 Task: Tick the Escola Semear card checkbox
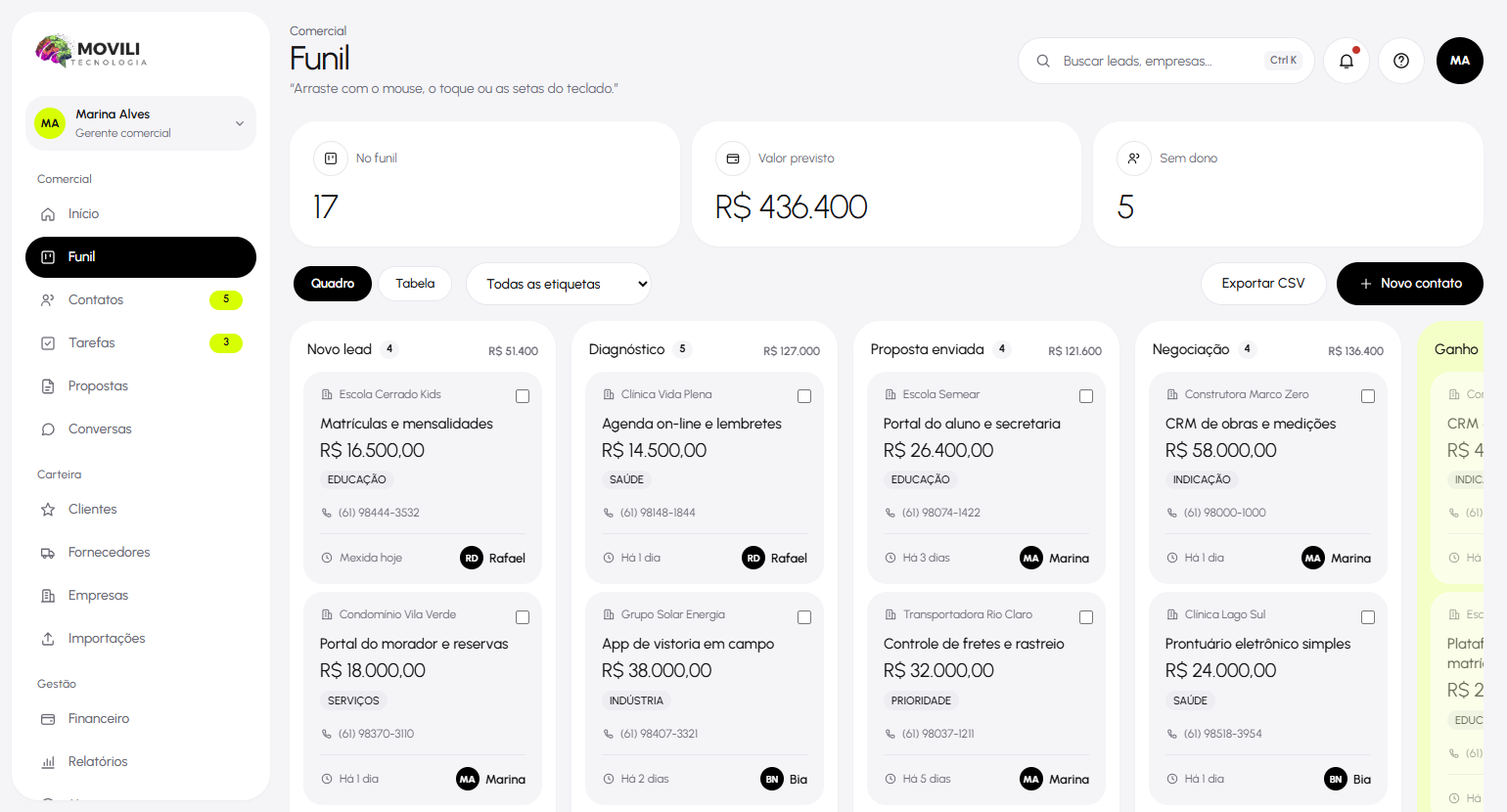pos(1086,396)
